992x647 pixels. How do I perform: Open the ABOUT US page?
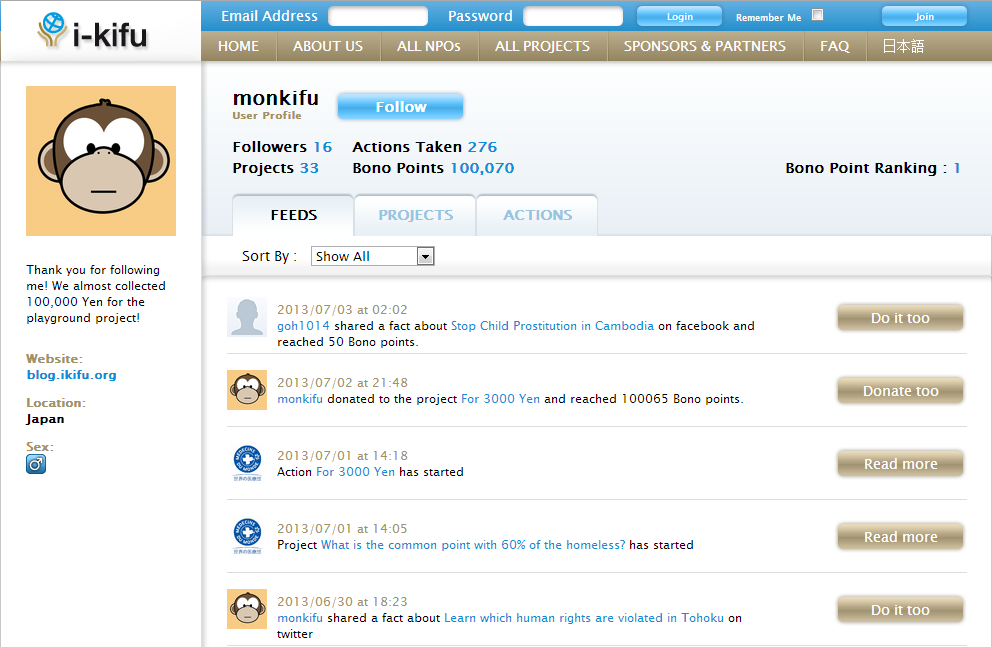pos(328,46)
